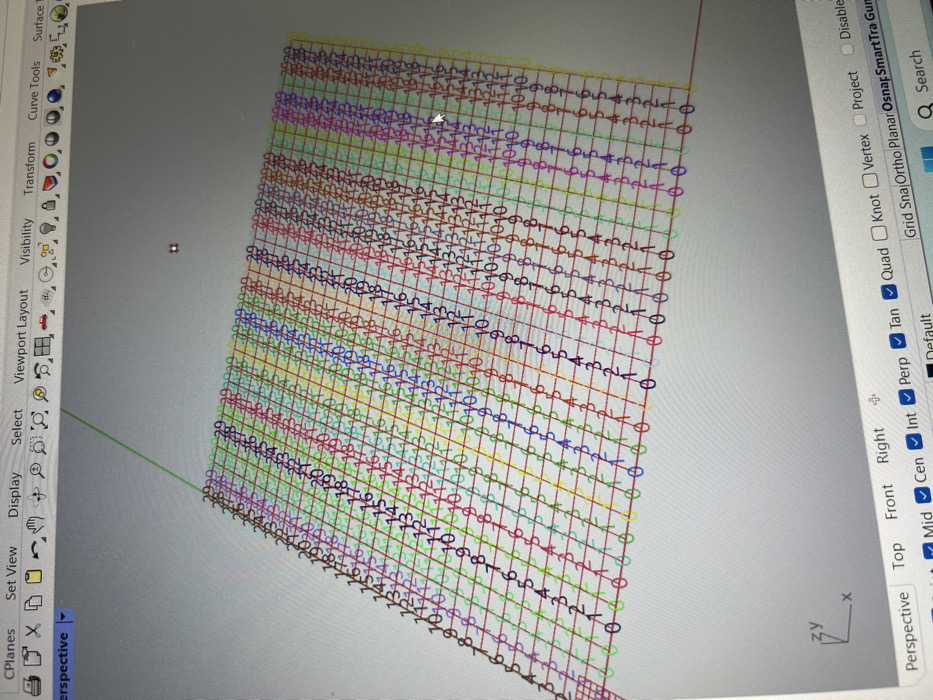
Task: Add a new viewport tab with plus
Action: pyautogui.click(x=874, y=399)
